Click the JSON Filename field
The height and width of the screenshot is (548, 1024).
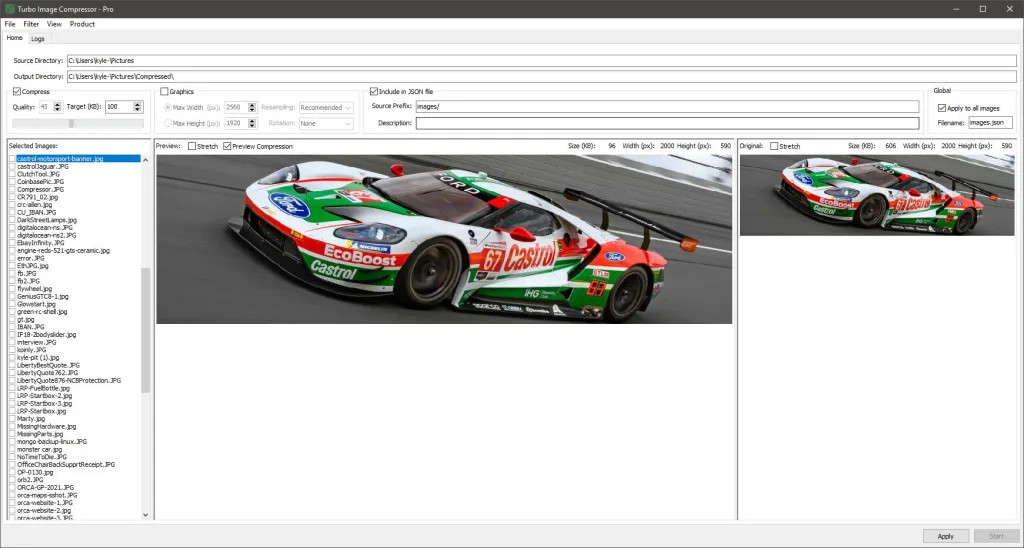990,122
